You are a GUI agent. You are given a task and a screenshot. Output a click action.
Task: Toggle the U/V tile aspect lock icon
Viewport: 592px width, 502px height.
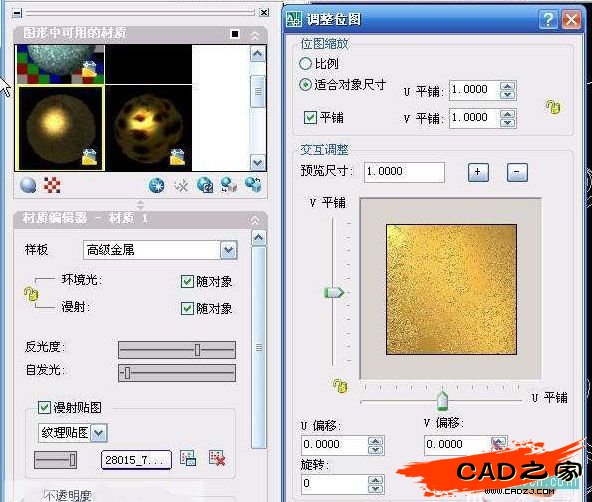pos(552,108)
